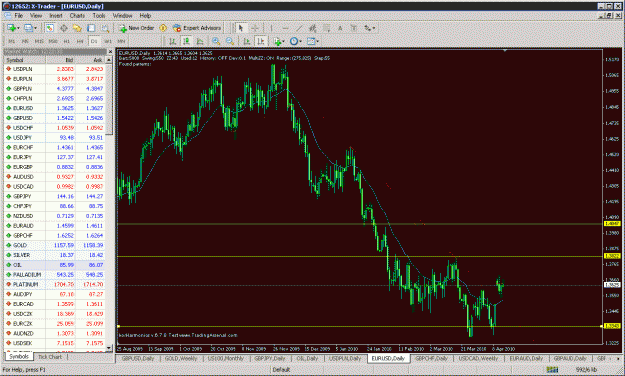The image size is (625, 376).
Task: Open the Profiles toolbar icon
Action: (28, 28)
